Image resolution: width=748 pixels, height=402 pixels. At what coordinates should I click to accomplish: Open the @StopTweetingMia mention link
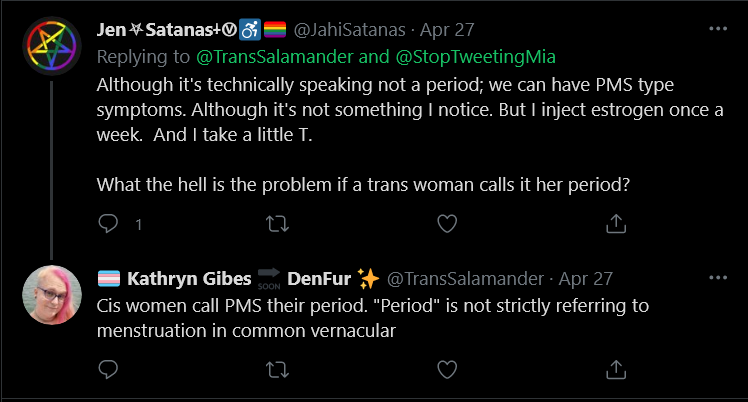[476, 57]
